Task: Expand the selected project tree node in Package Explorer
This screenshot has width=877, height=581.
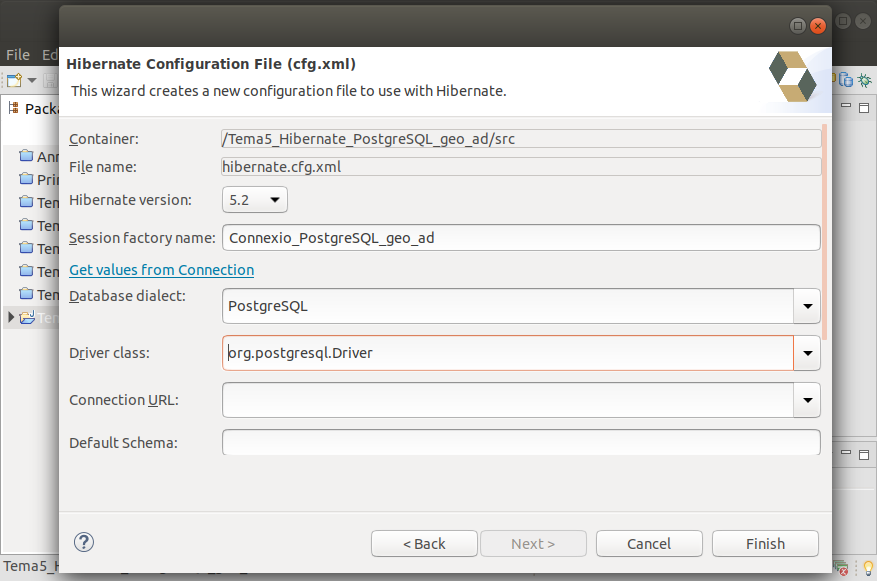Action: point(11,318)
